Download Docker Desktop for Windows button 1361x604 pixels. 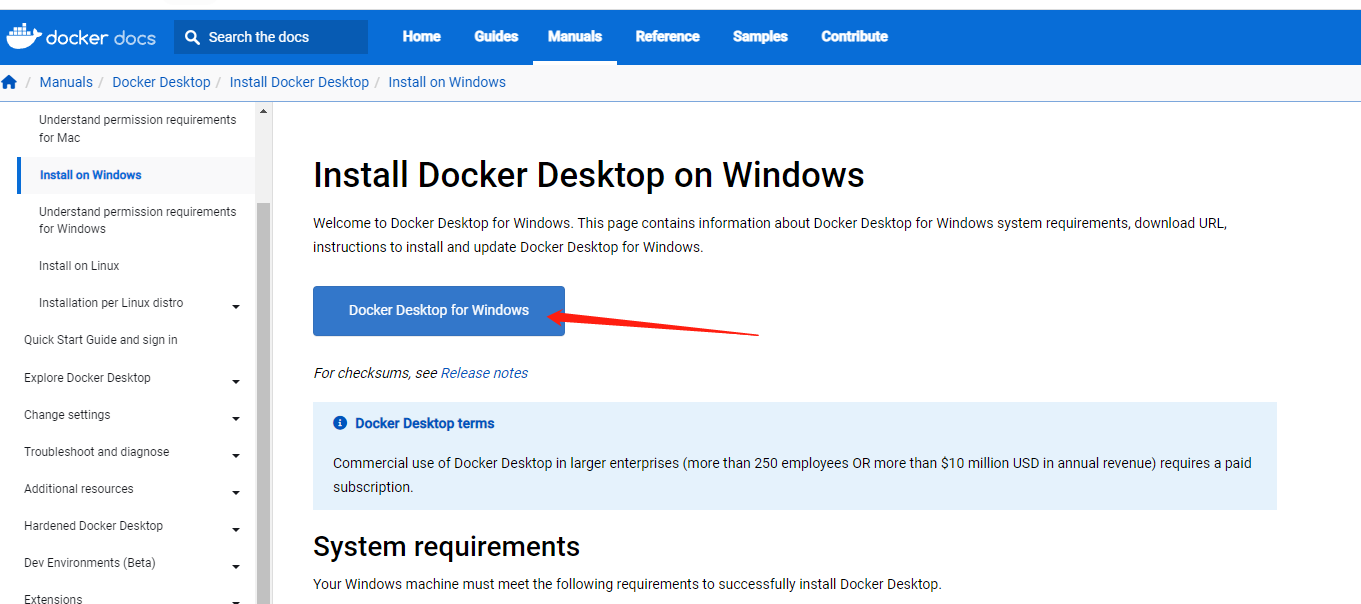tap(438, 311)
